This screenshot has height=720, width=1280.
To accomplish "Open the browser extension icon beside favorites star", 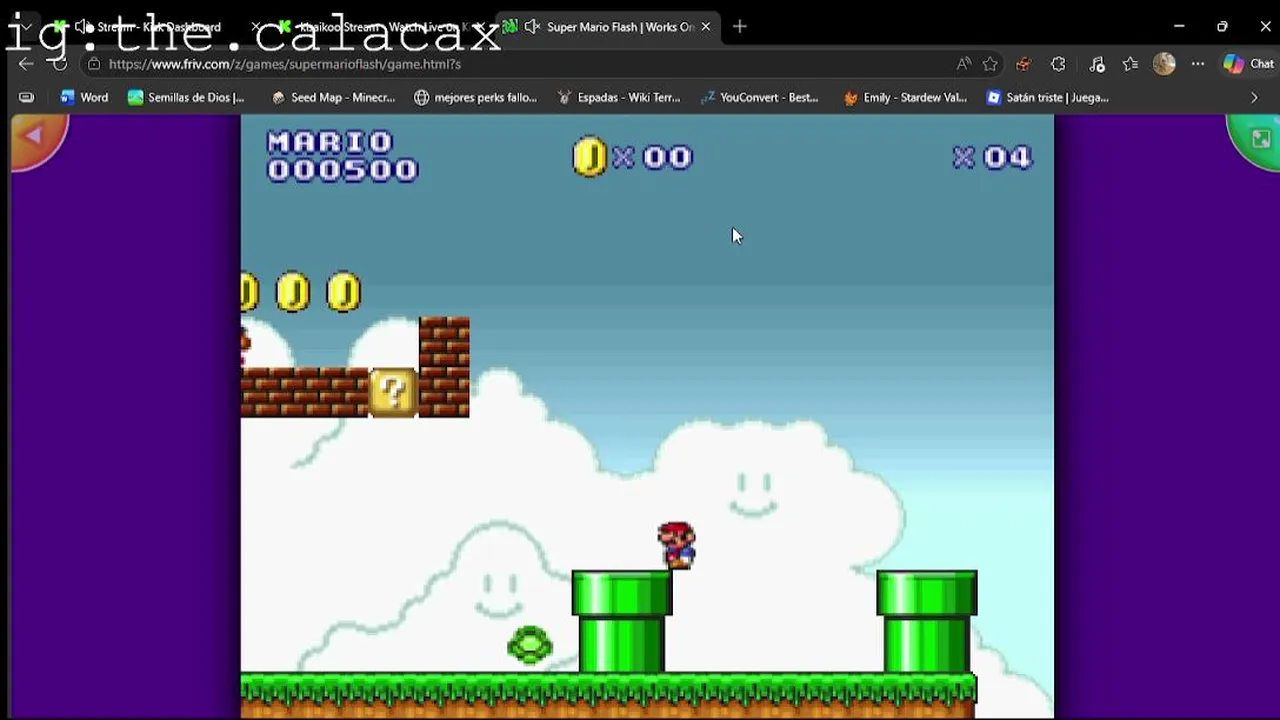I will click(x=1023, y=64).
